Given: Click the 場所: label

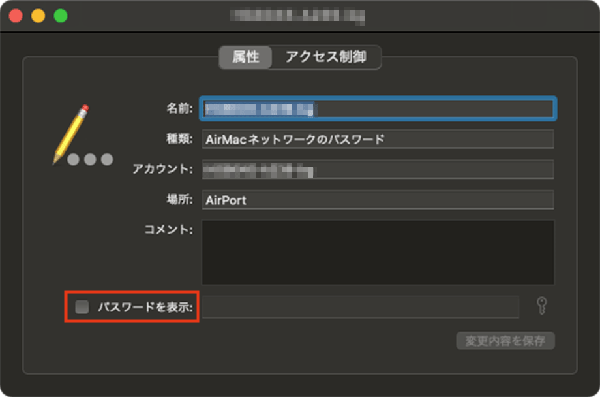Looking at the screenshot, I should (x=179, y=199).
